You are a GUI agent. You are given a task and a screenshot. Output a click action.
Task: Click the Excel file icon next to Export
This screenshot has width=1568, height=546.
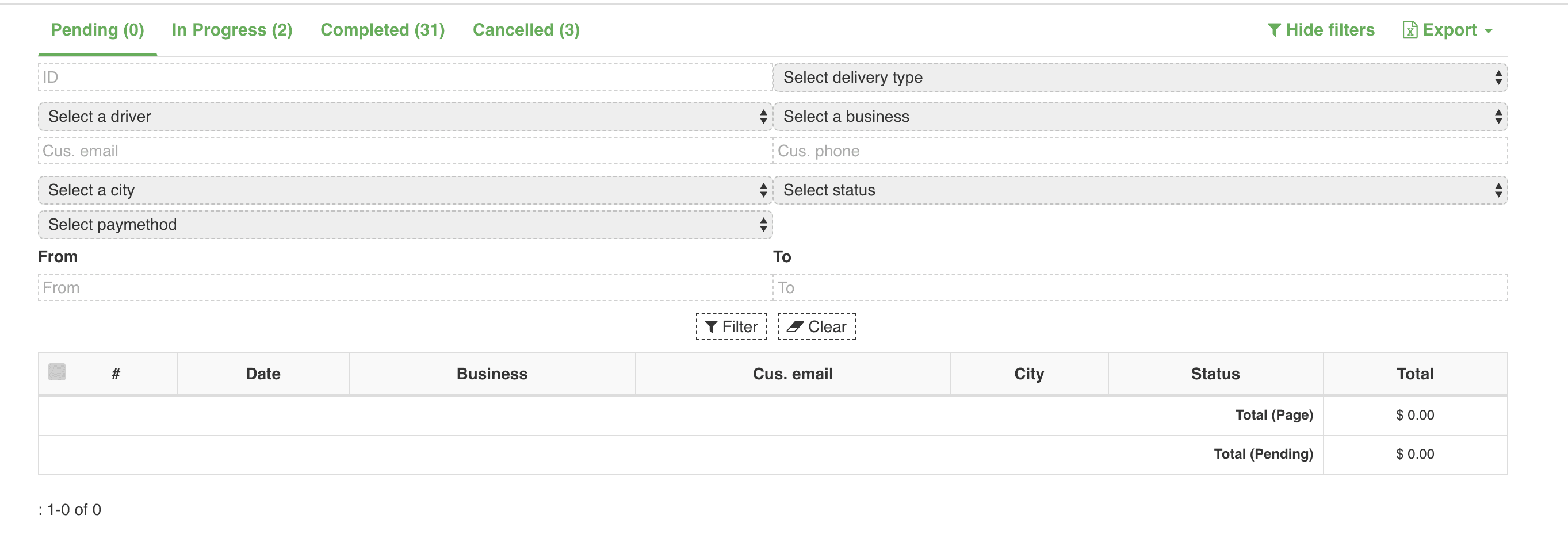click(1410, 30)
